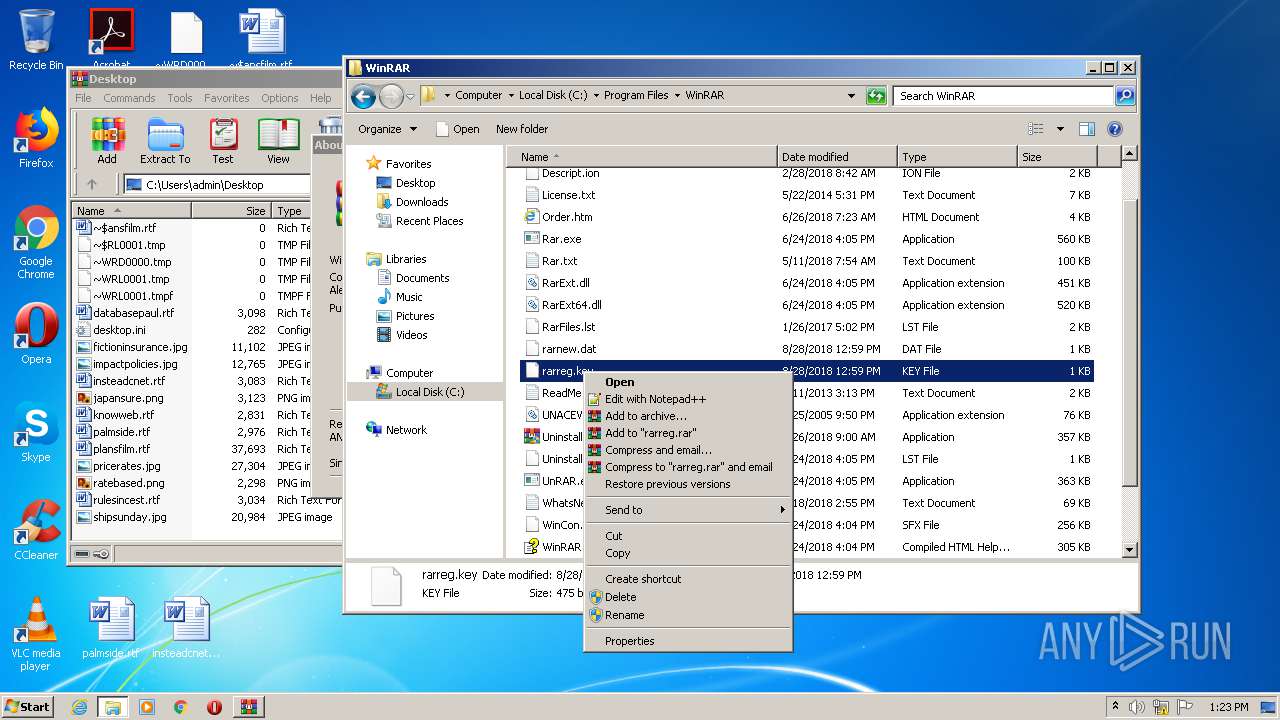
Task: Select Compress and email... entry
Action: pyautogui.click(x=688, y=450)
